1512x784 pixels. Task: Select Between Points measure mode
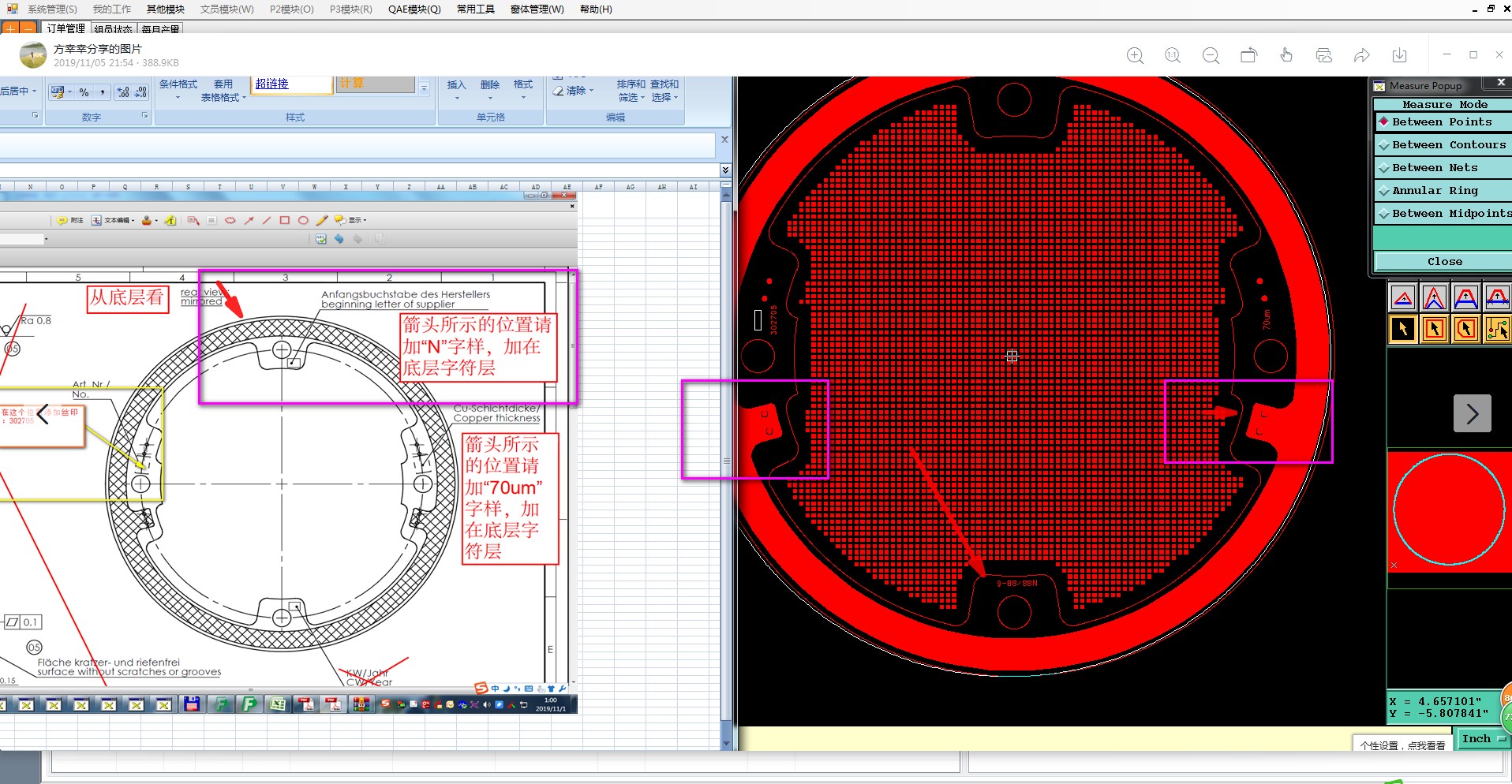pos(1443,122)
